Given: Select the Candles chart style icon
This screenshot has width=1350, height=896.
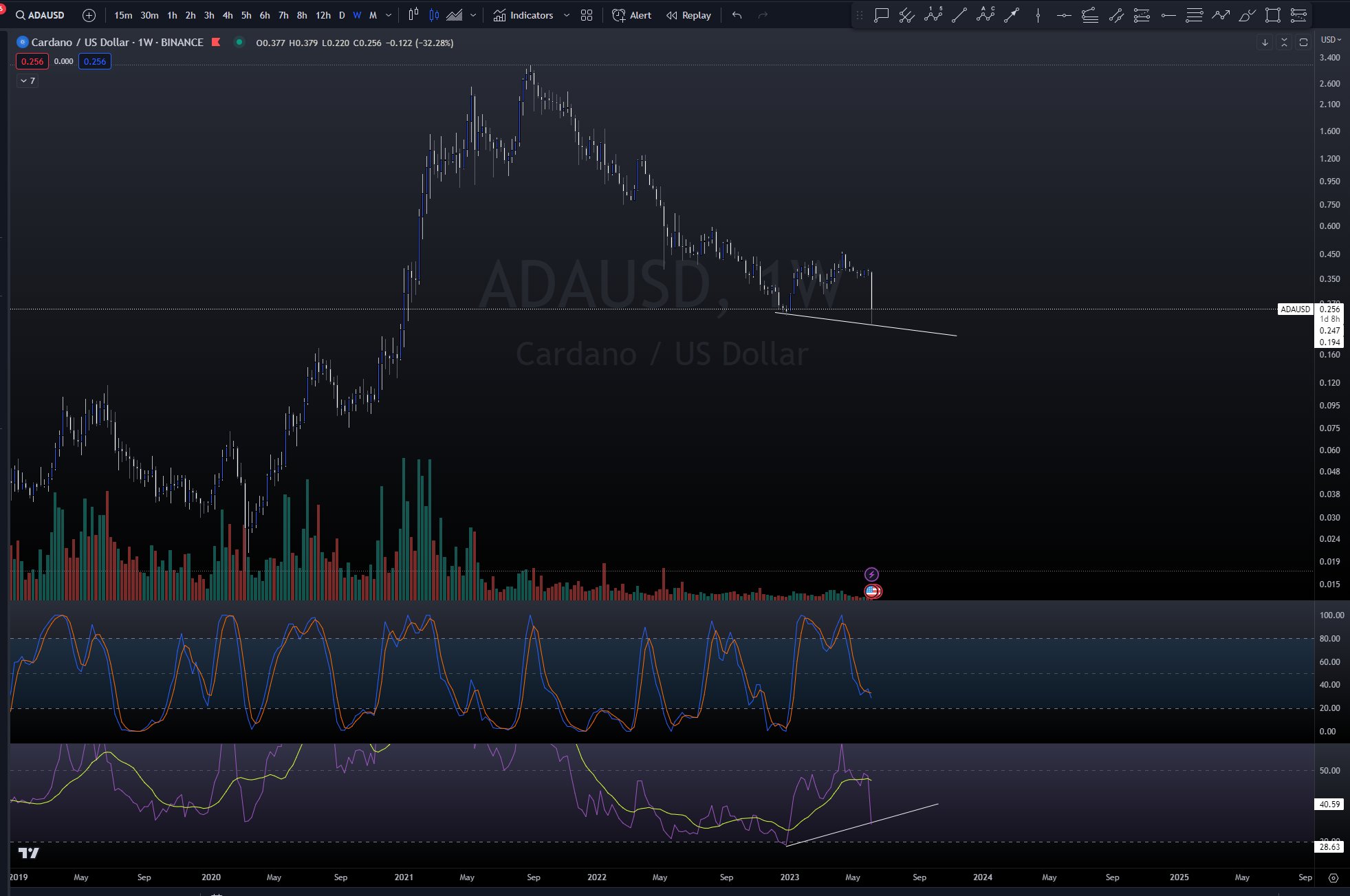Looking at the screenshot, I should point(434,15).
